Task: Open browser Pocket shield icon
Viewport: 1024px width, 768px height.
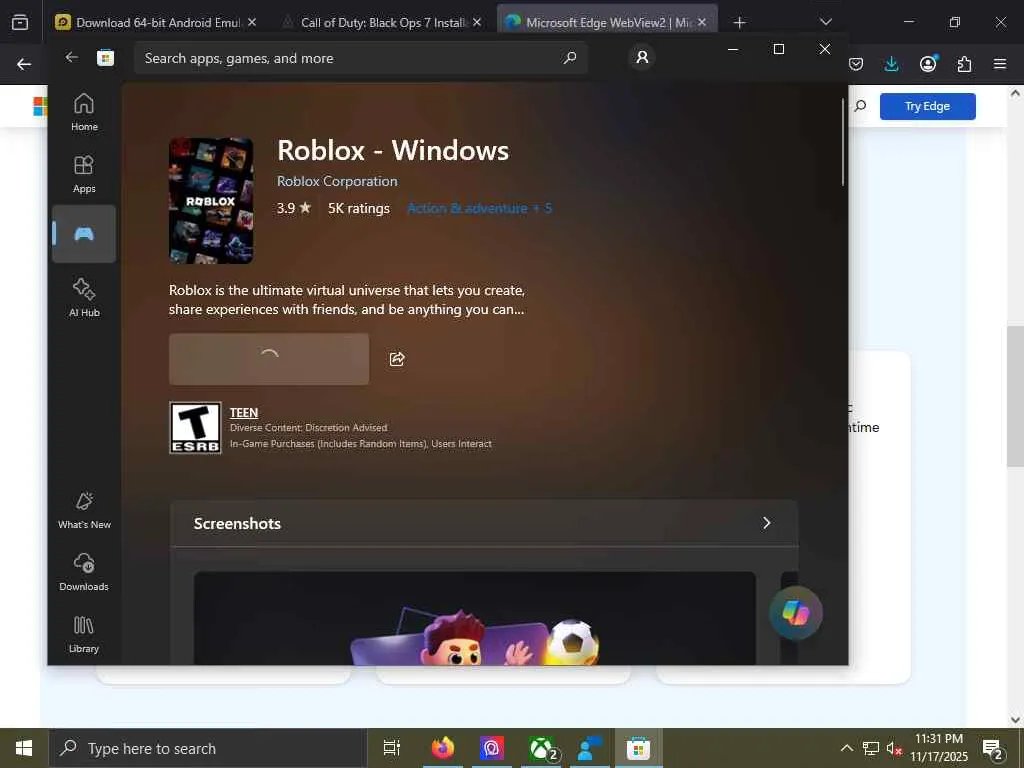Action: coord(856,64)
